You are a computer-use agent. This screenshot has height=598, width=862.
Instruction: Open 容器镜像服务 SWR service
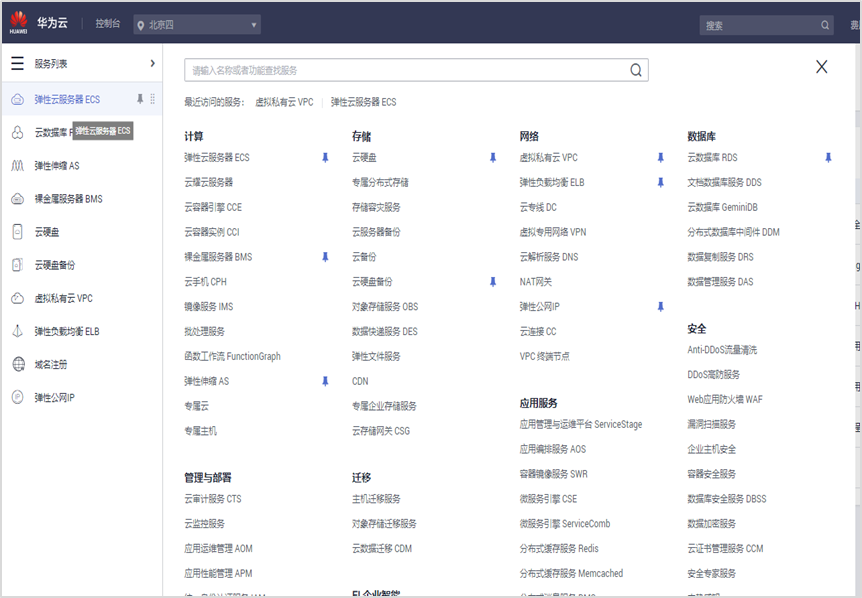point(553,474)
